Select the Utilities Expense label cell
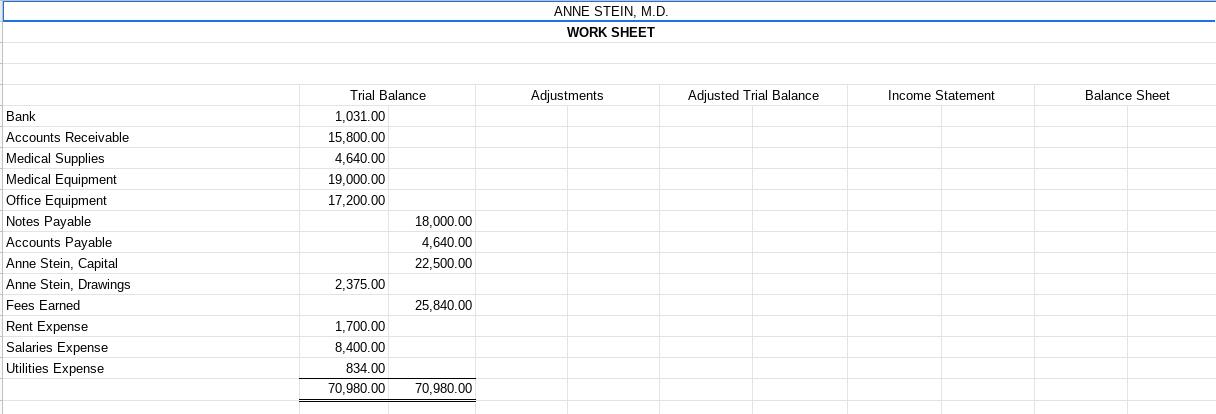The height and width of the screenshot is (414, 1216). tap(151, 368)
